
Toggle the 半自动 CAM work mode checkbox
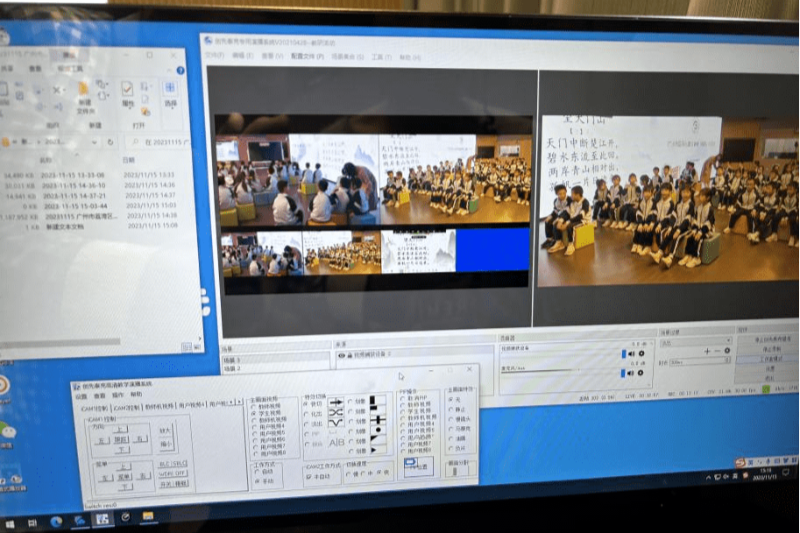click(309, 477)
